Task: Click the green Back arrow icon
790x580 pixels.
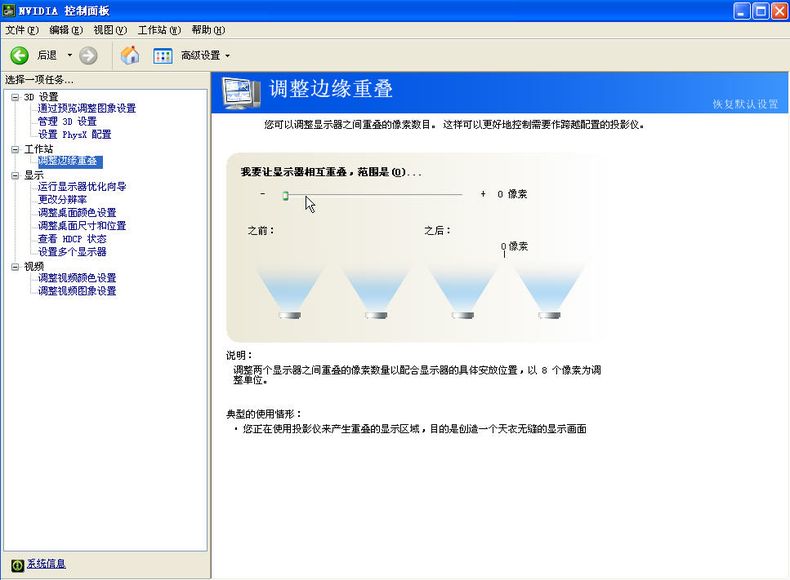Action: 19,55
